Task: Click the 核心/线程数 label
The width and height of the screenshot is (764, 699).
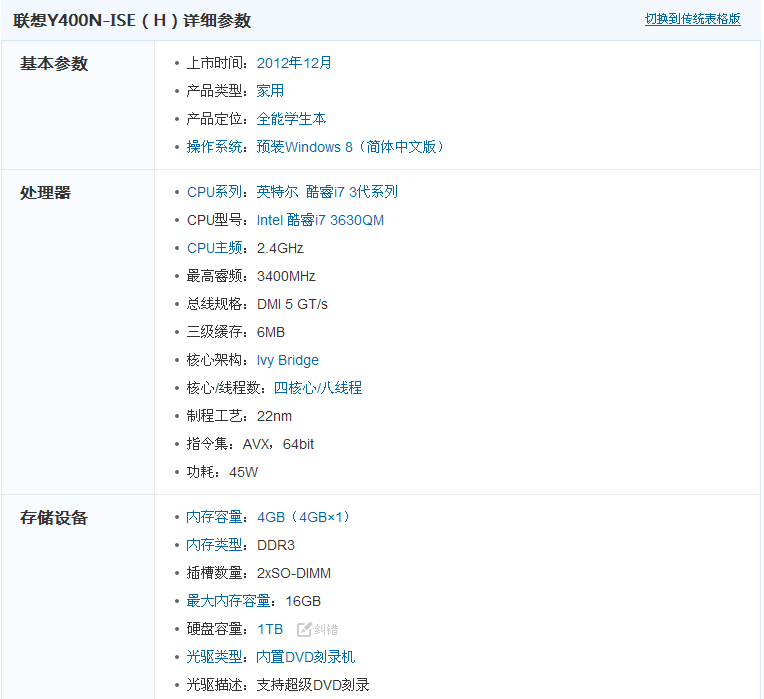Action: (223, 388)
